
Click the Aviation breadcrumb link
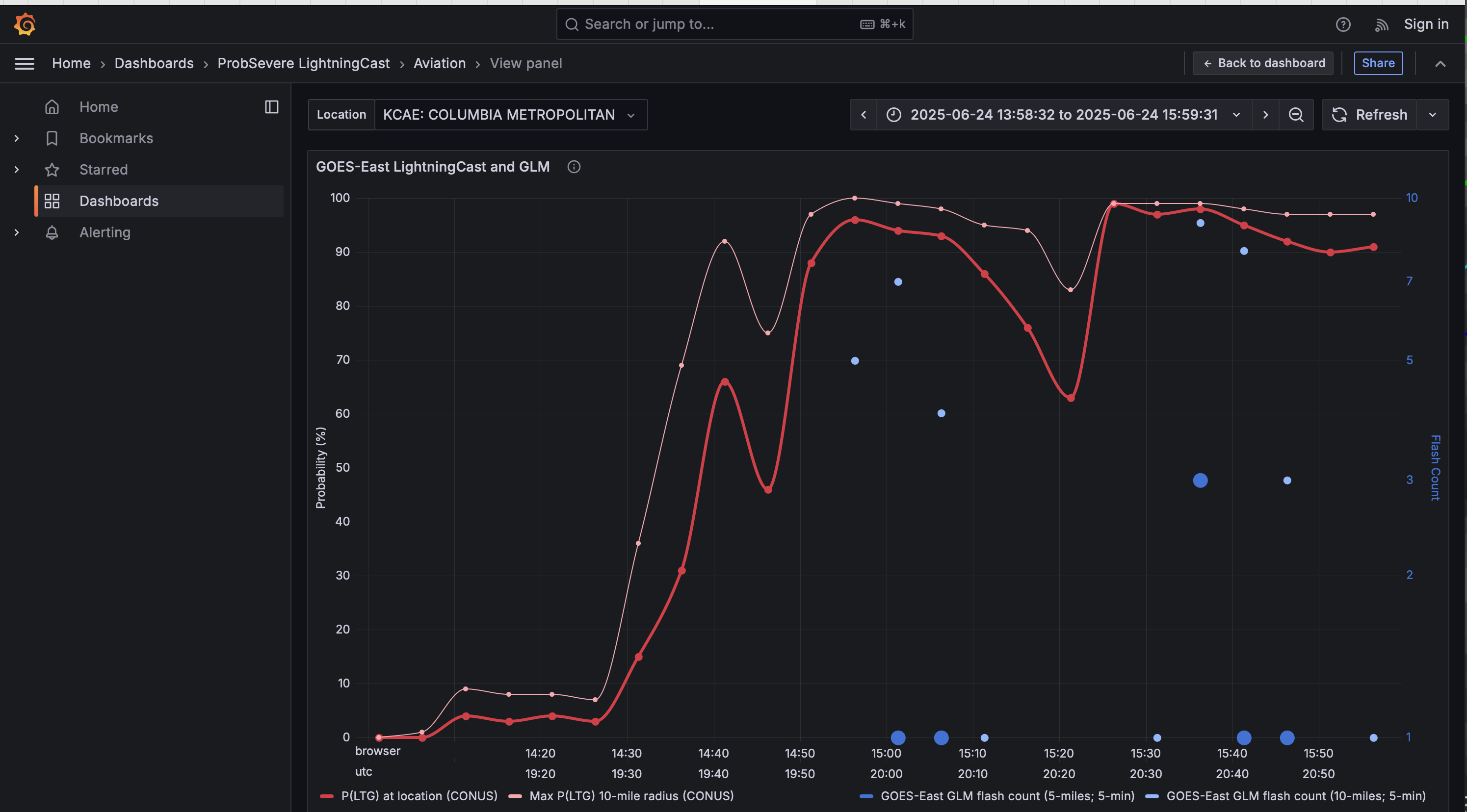click(439, 64)
